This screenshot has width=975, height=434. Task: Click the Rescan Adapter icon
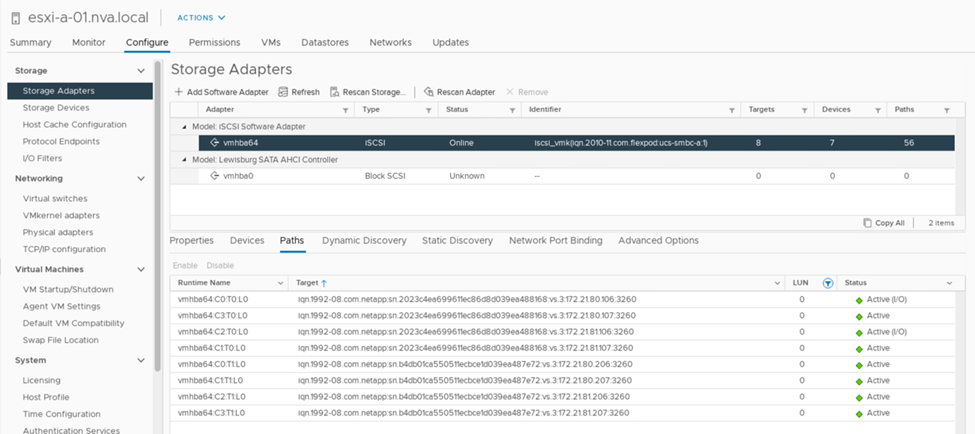[x=429, y=92]
